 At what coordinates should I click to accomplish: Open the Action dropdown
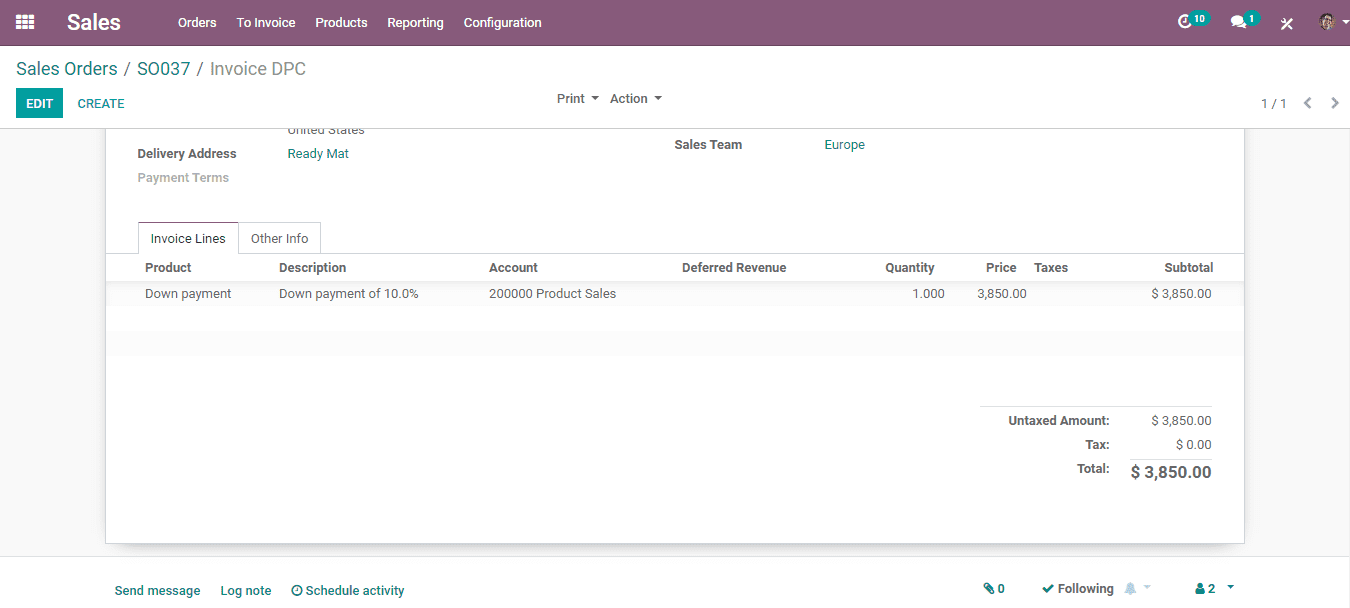tap(636, 98)
